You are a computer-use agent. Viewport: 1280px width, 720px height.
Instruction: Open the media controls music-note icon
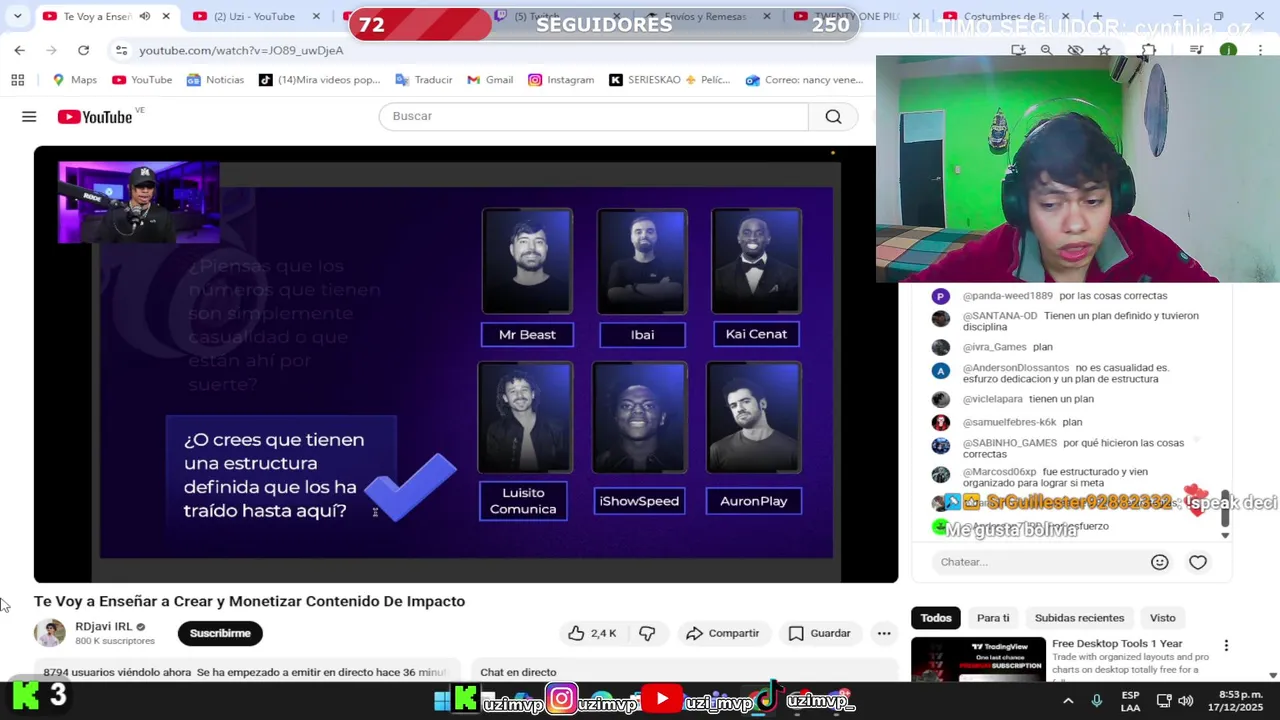click(1197, 50)
